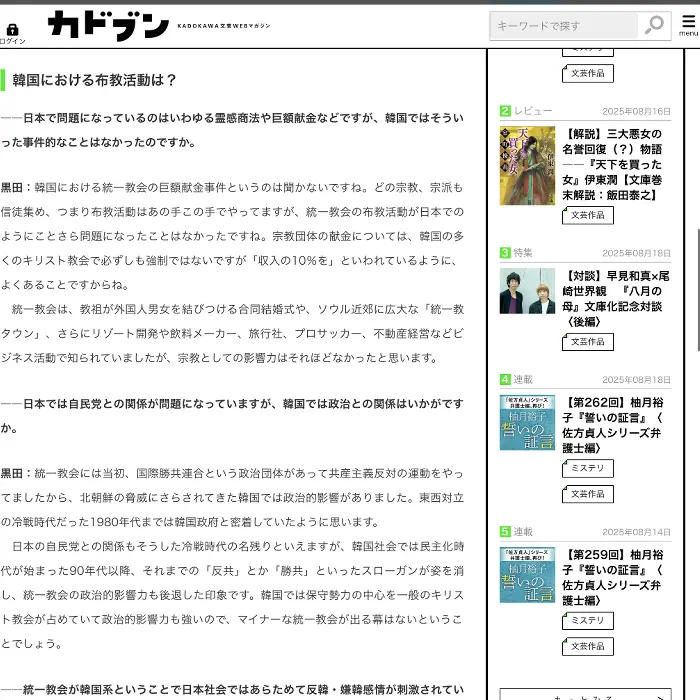Open book cover thumbnail for 天下を買った女
Viewport: 700px width, 700px height.
click(527, 166)
